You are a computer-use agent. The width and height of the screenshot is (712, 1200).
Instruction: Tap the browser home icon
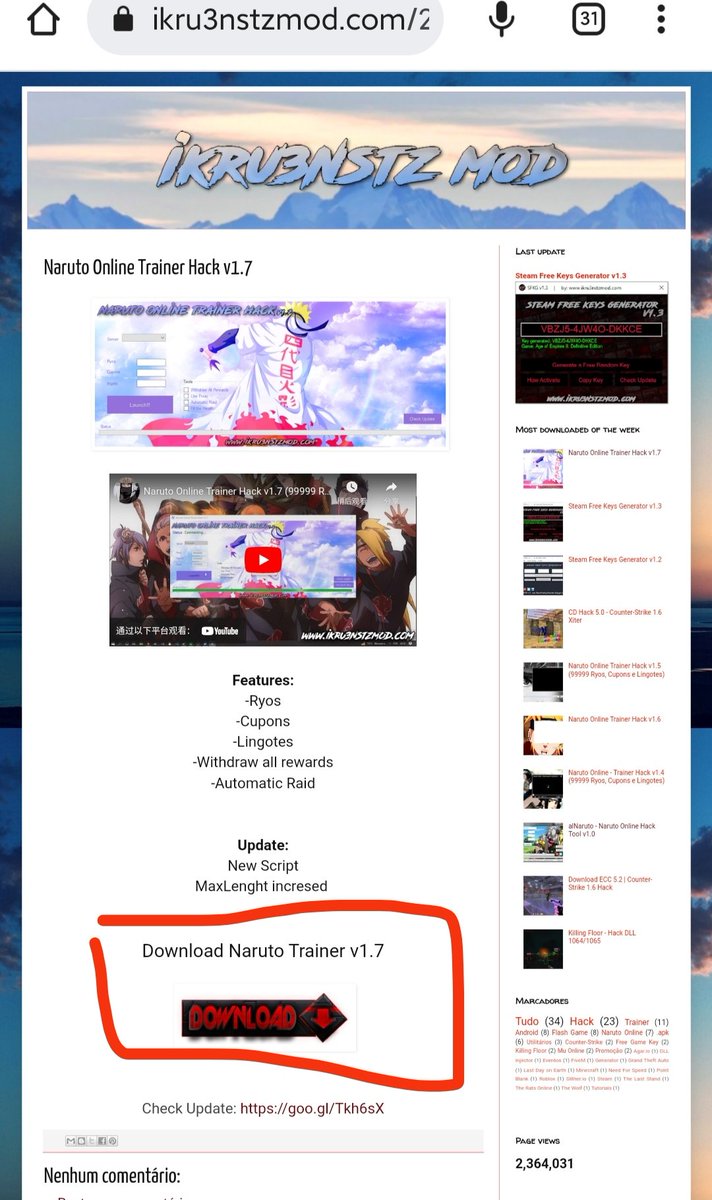pos(44,19)
